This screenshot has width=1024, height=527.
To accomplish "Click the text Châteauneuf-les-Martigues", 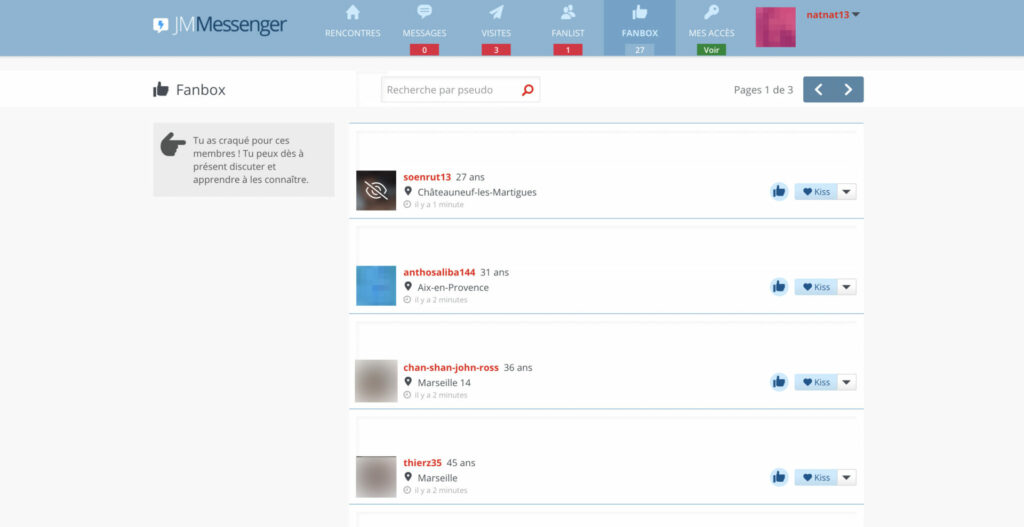I will (x=477, y=192).
